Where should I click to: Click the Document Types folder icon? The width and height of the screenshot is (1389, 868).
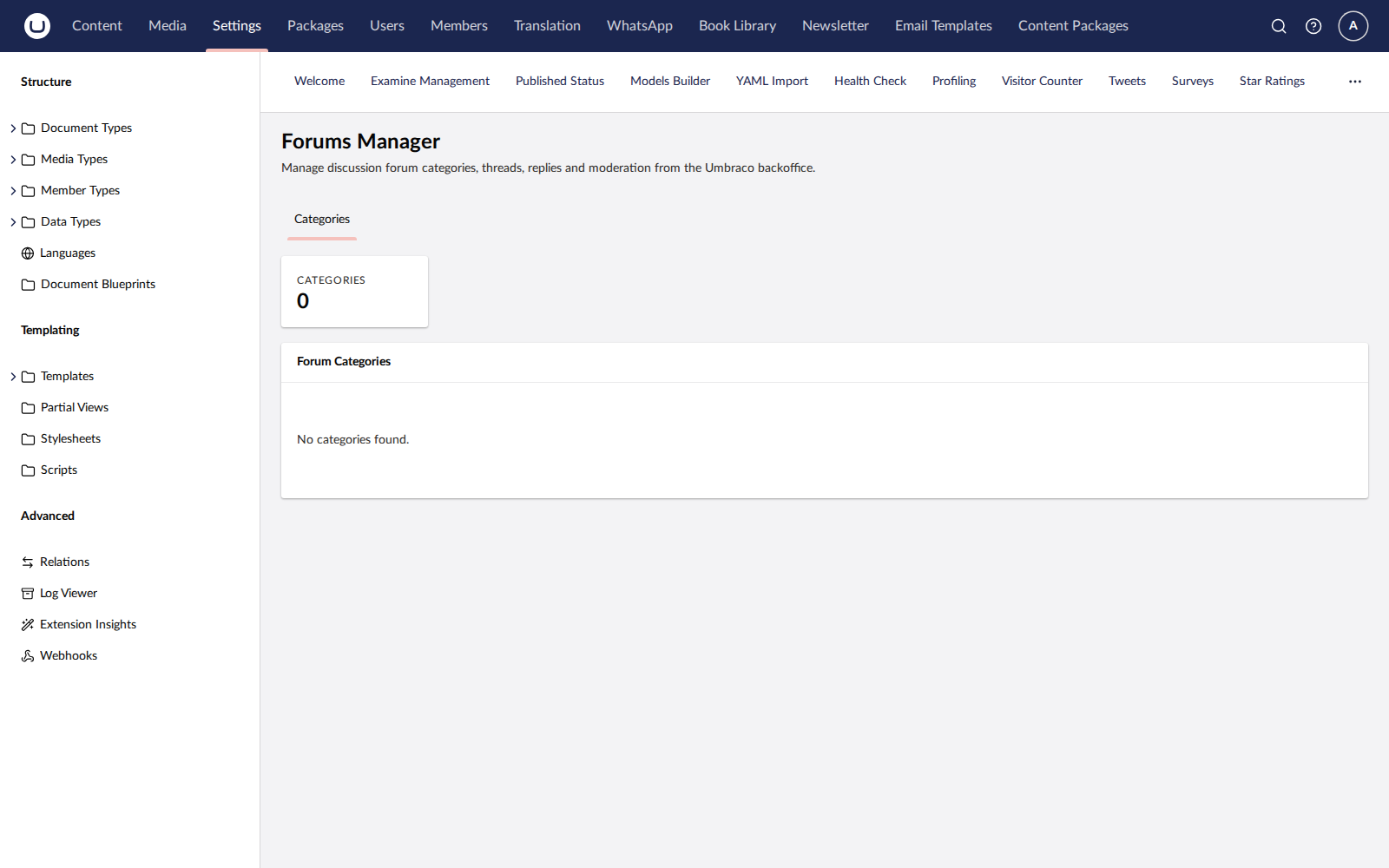click(x=28, y=128)
